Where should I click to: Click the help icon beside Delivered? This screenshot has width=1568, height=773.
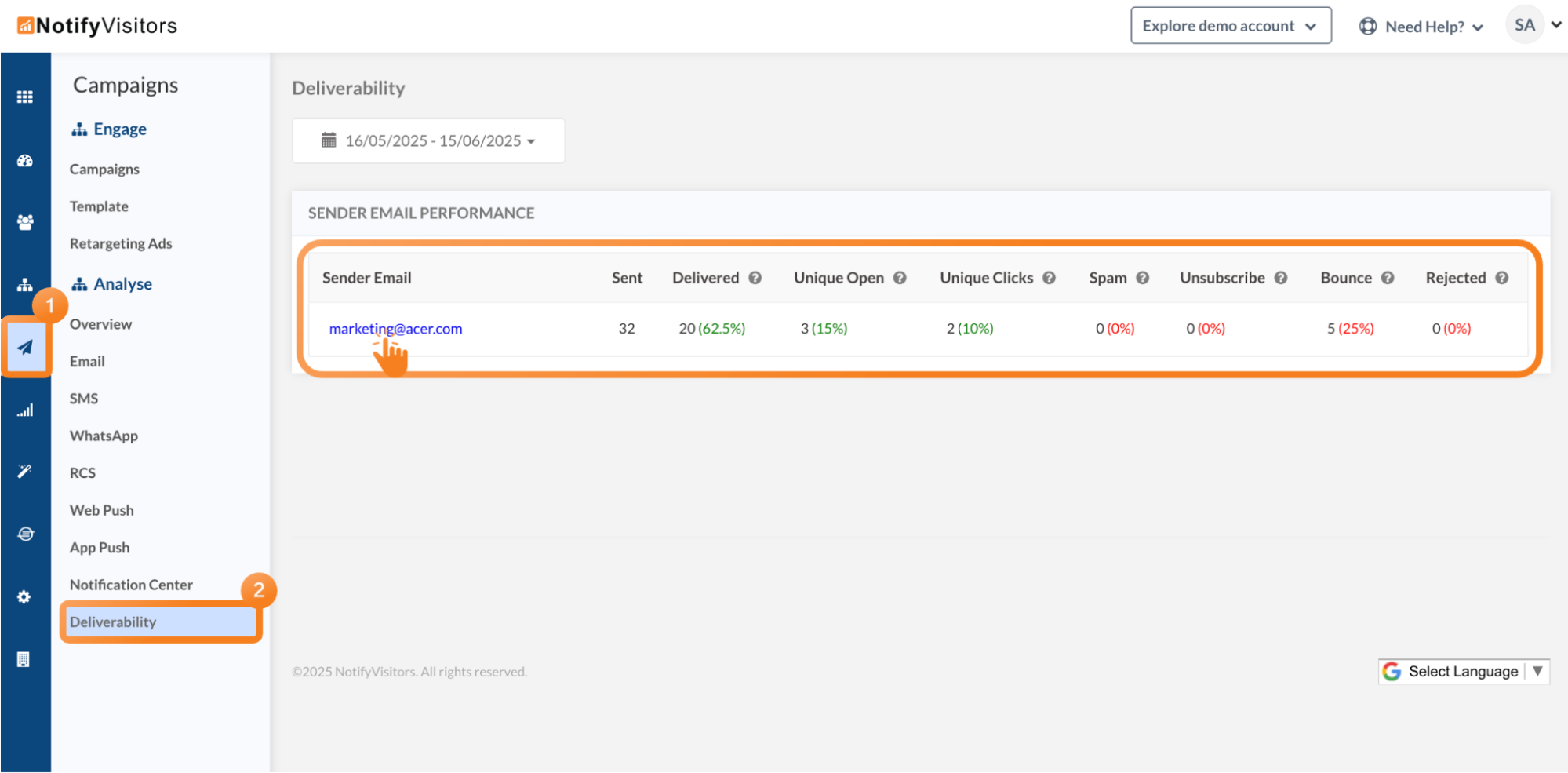755,278
